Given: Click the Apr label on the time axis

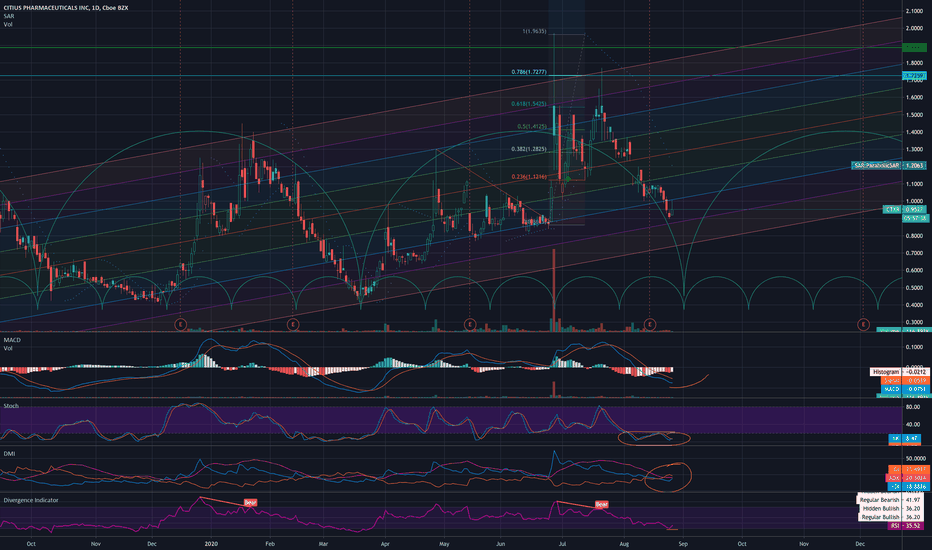Looking at the screenshot, I should click(x=385, y=543).
